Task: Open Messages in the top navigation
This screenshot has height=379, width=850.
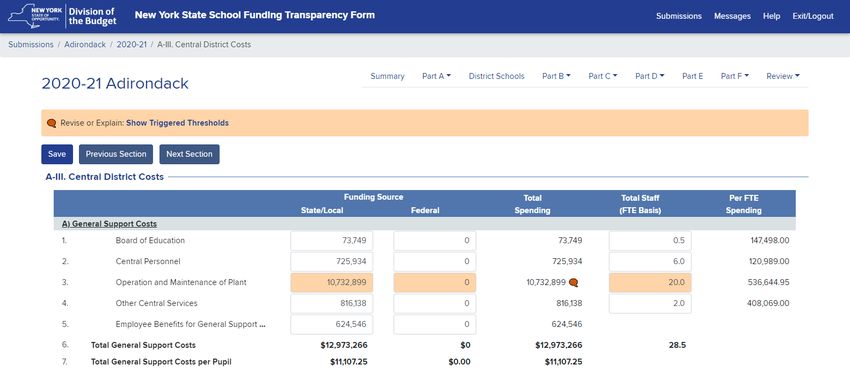Action: pos(732,16)
